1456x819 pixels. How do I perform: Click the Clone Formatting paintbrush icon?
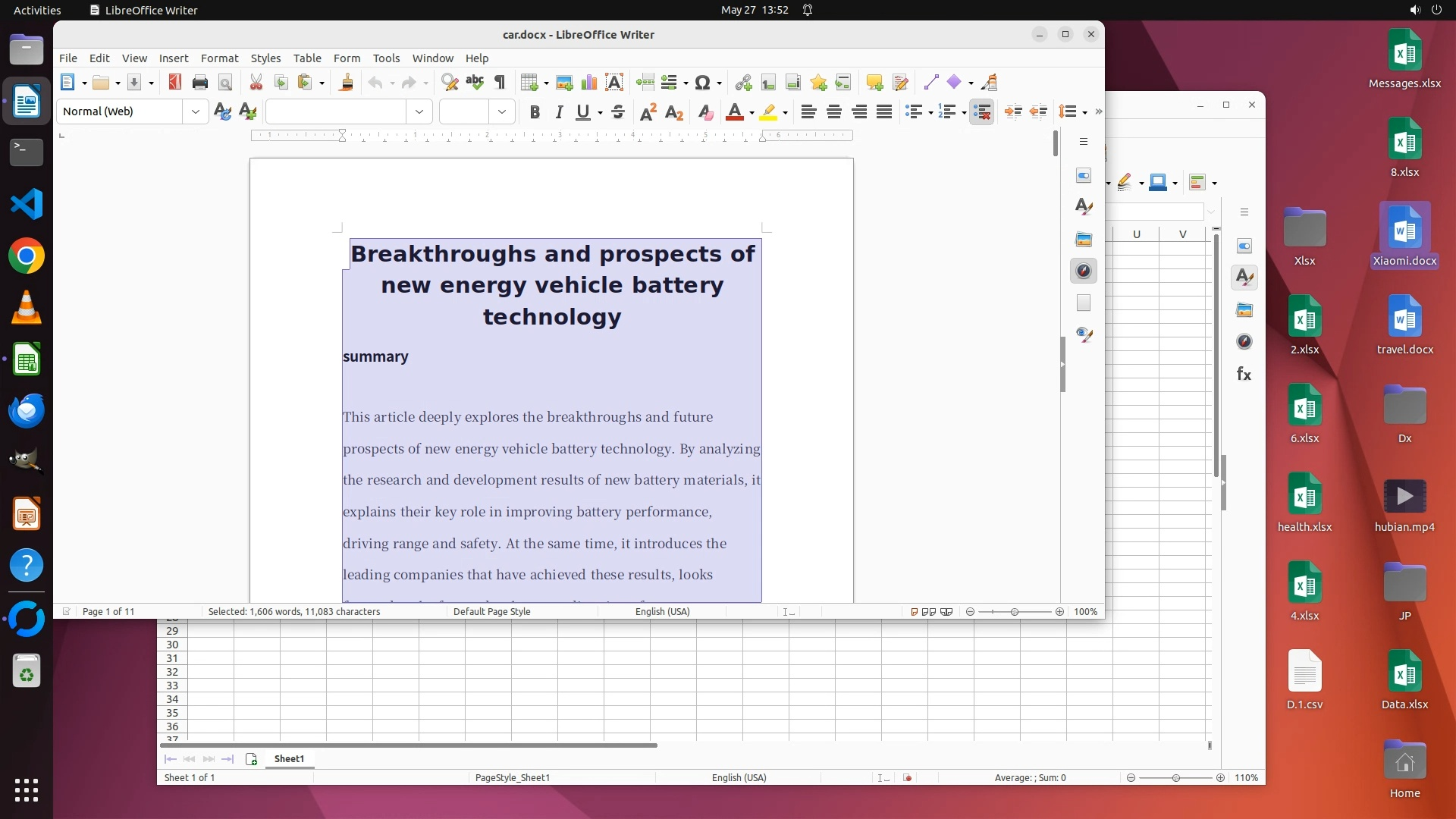[x=347, y=83]
